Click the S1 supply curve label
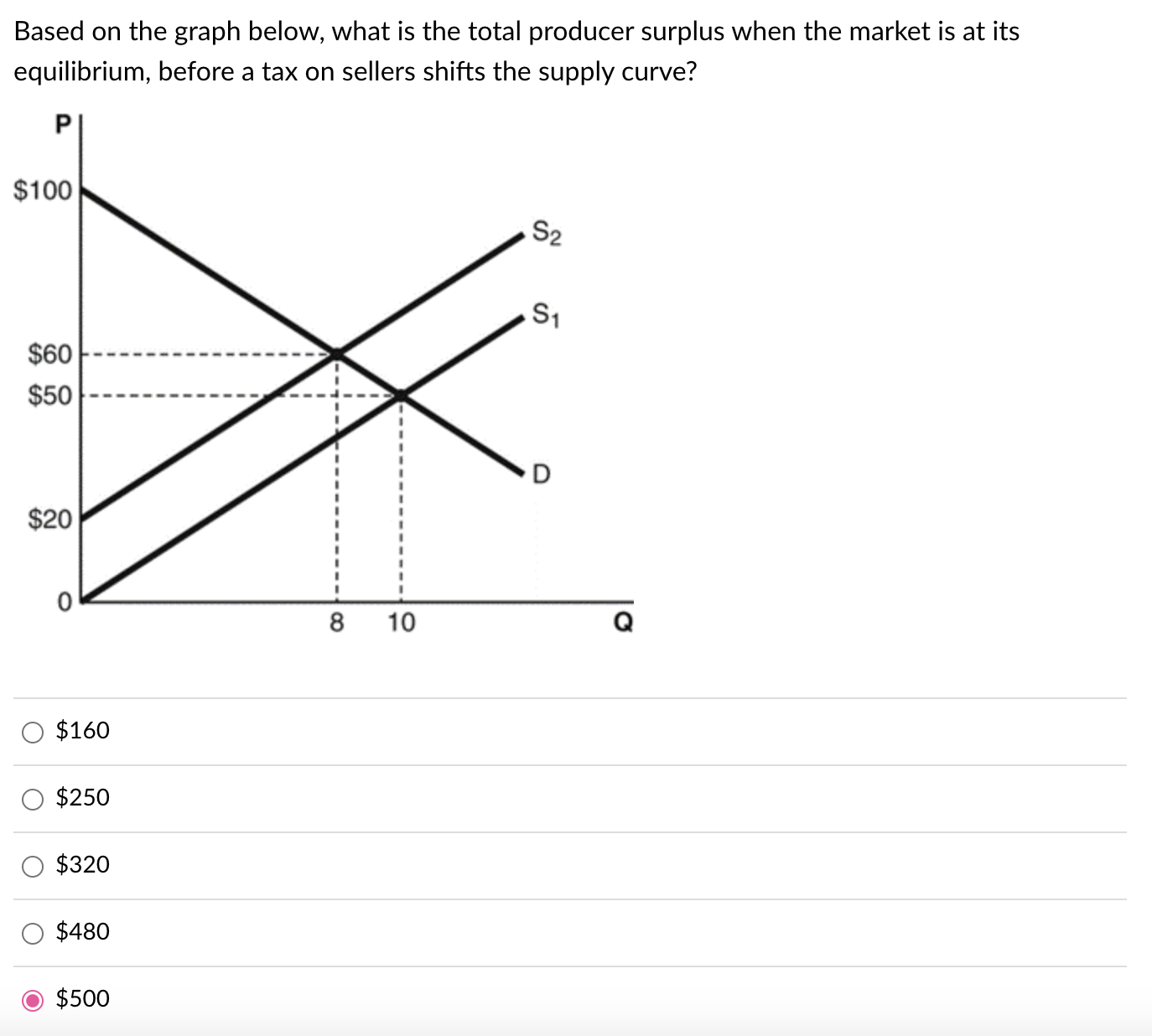The height and width of the screenshot is (1036, 1152). tap(547, 314)
